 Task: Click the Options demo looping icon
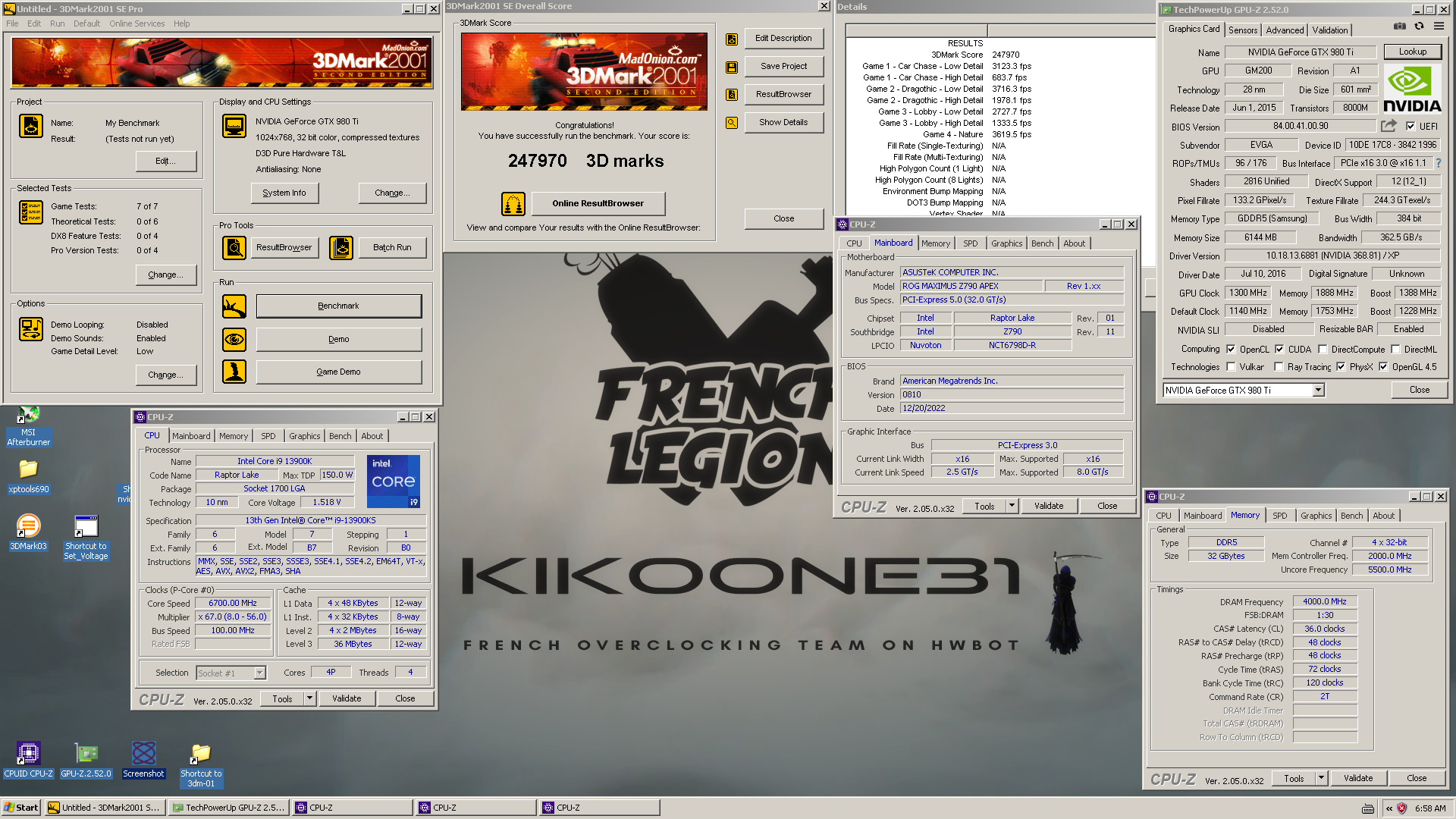31,329
